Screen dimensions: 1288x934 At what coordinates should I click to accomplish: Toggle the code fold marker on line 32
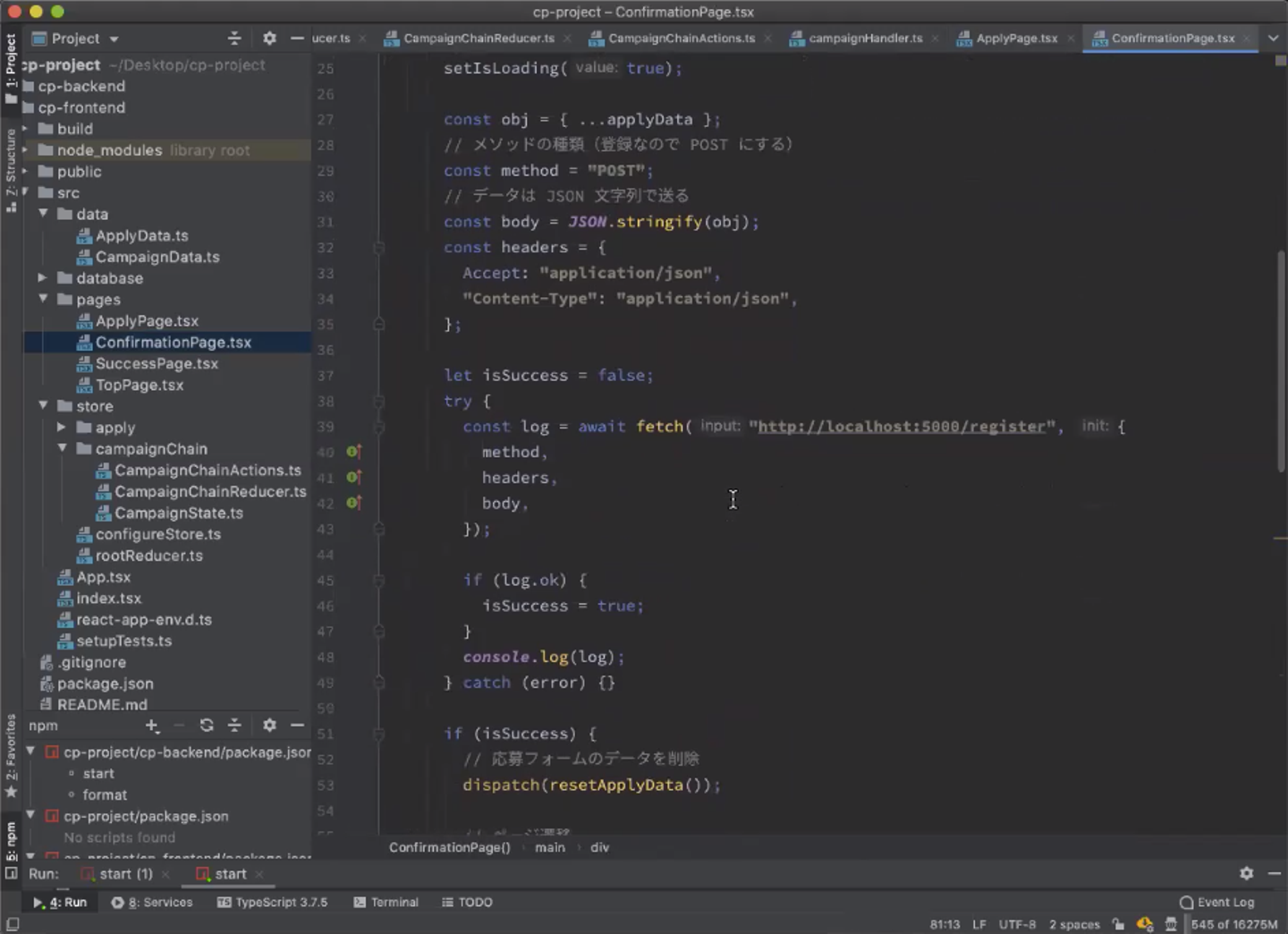click(x=379, y=248)
